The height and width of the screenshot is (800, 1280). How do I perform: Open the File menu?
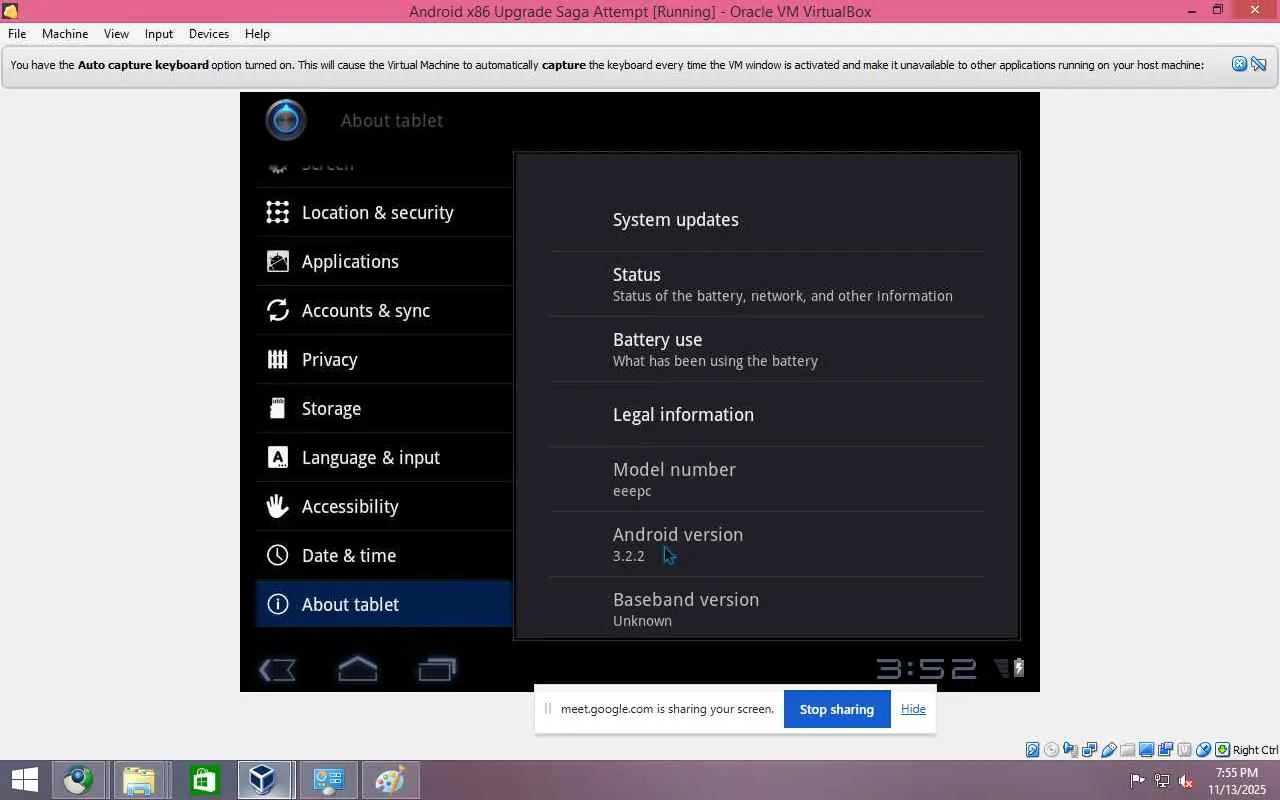pyautogui.click(x=17, y=33)
